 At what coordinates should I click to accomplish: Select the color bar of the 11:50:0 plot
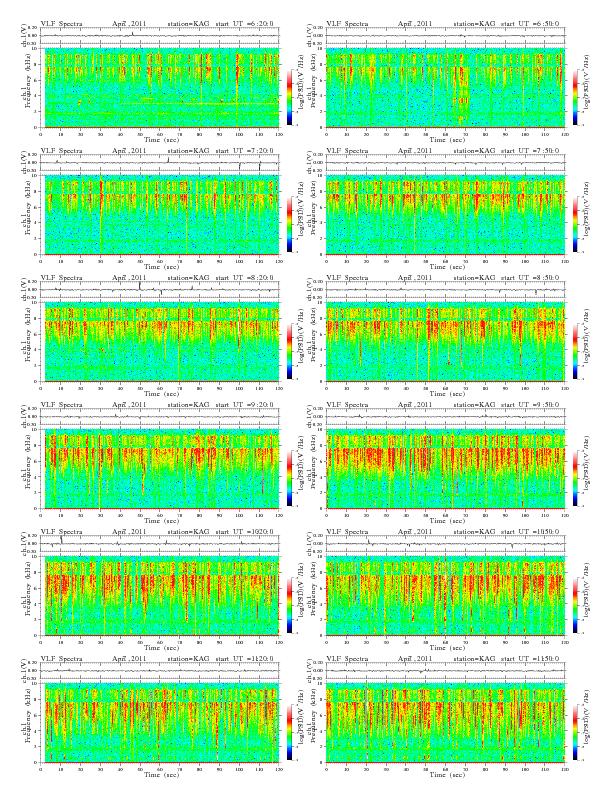click(x=576, y=732)
